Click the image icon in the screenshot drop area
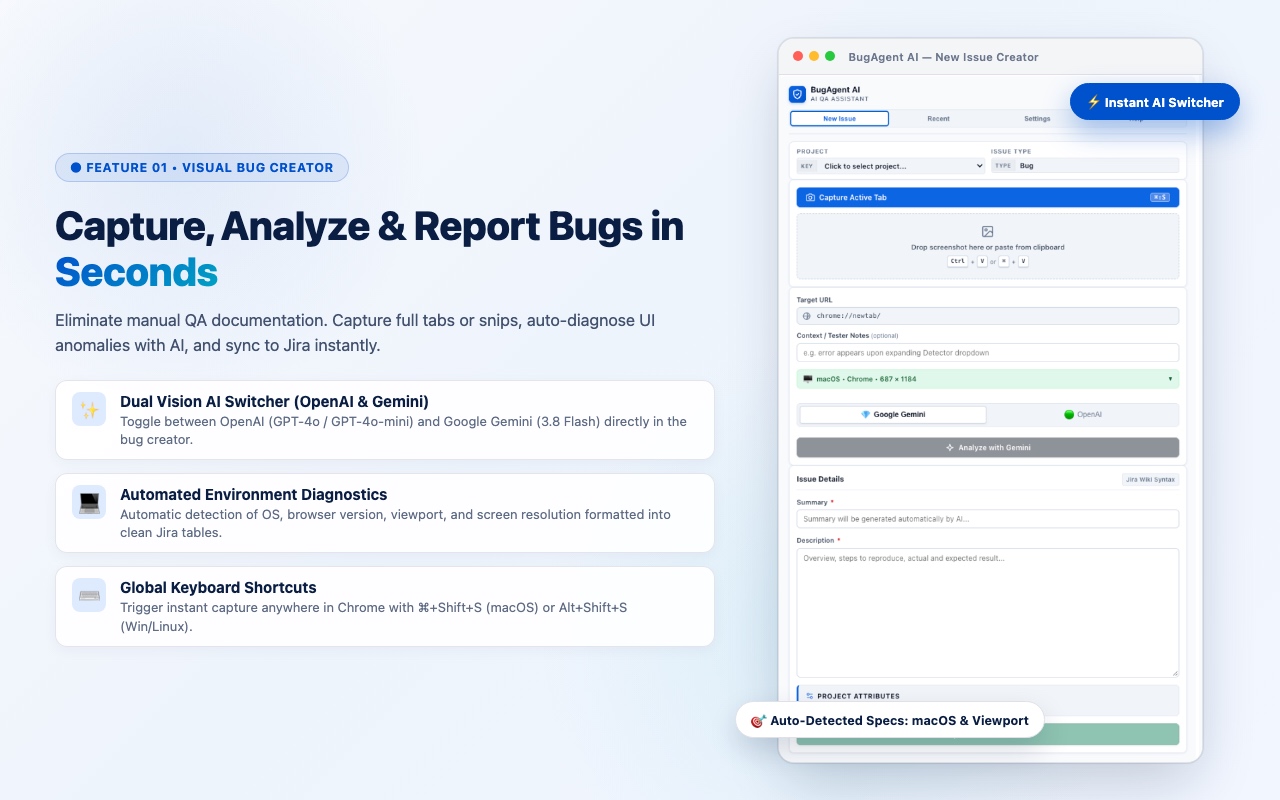 (x=988, y=231)
